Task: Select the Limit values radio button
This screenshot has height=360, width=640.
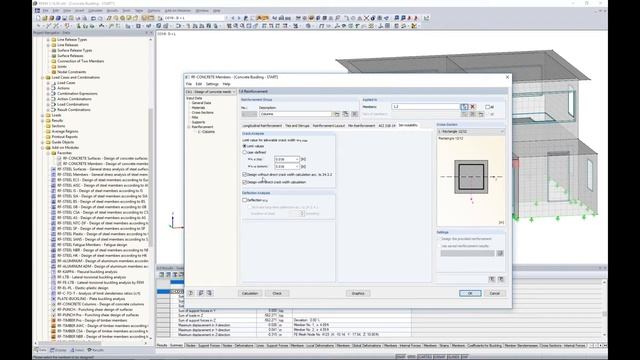Action: (244, 146)
